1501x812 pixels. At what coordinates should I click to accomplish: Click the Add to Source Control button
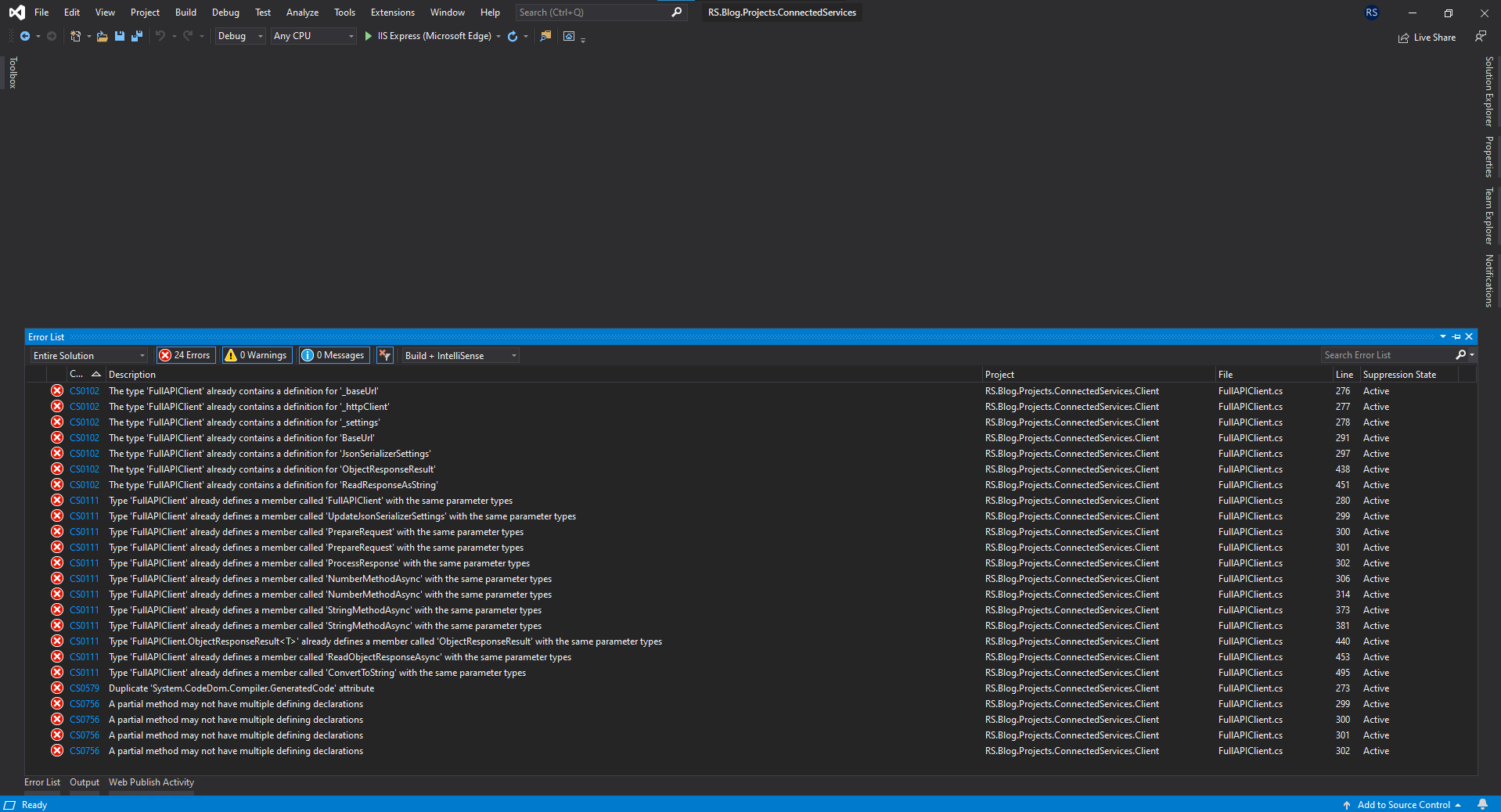pyautogui.click(x=1402, y=804)
